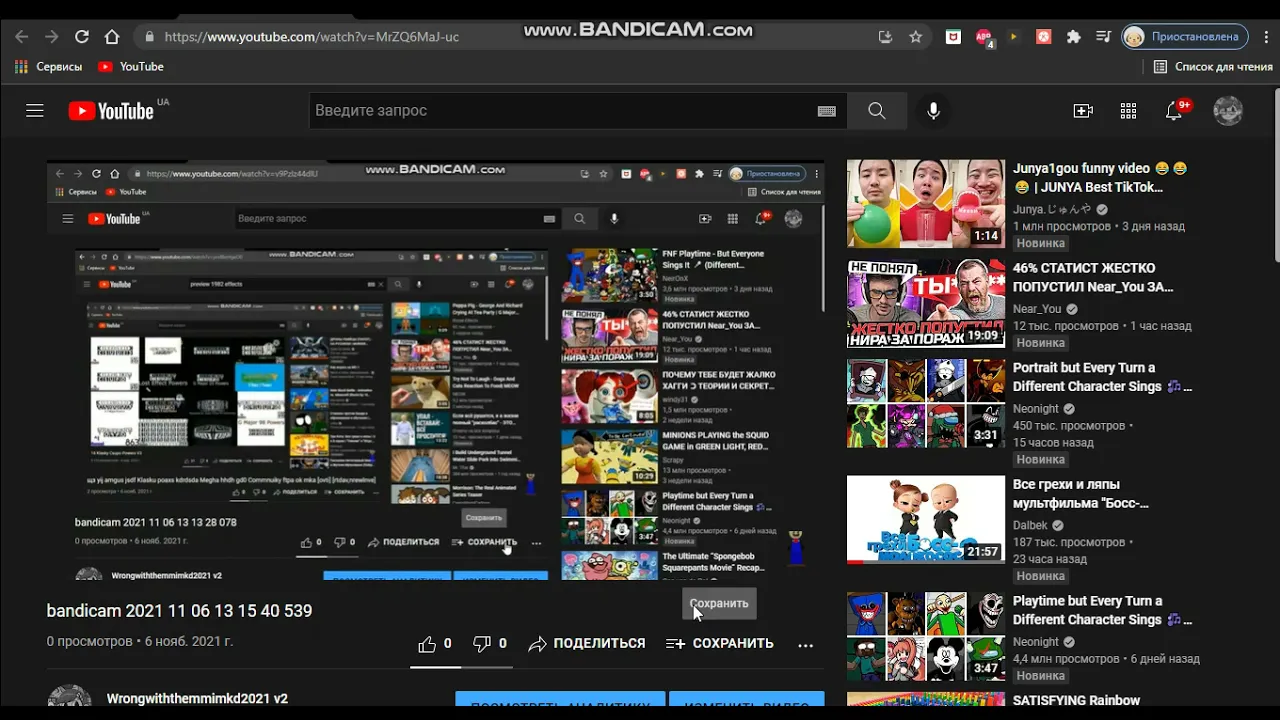Open the notifications bell

pyautogui.click(x=1174, y=111)
